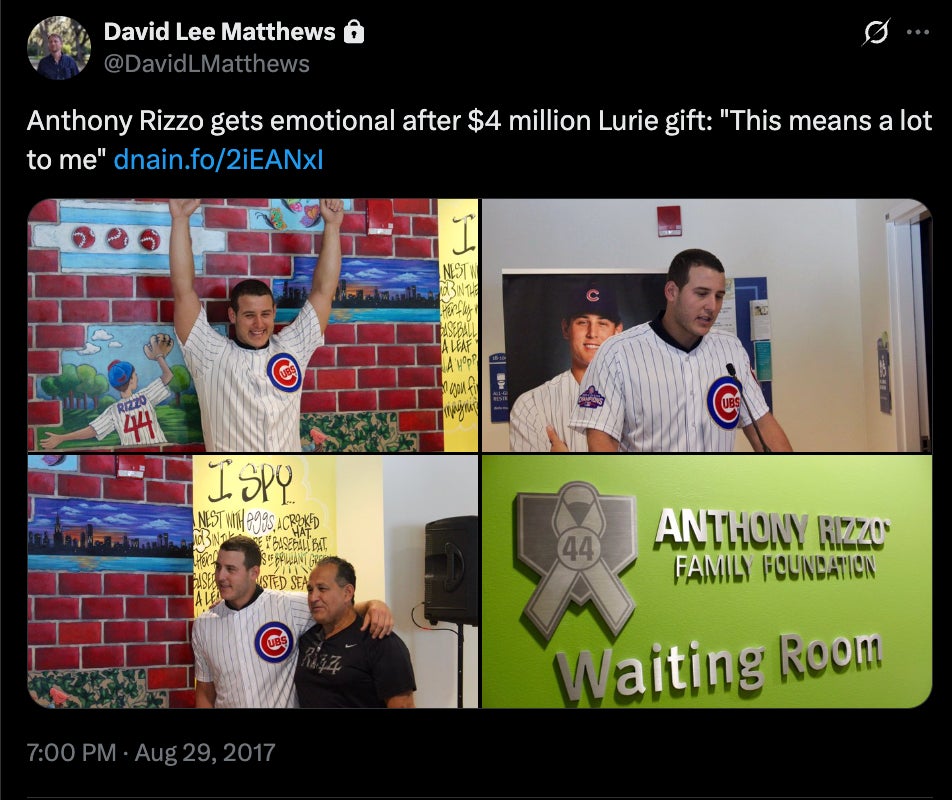Image resolution: width=952 pixels, height=800 pixels.
Task: Follow the dnain.fo/2iEANxI link
Action: (x=219, y=160)
